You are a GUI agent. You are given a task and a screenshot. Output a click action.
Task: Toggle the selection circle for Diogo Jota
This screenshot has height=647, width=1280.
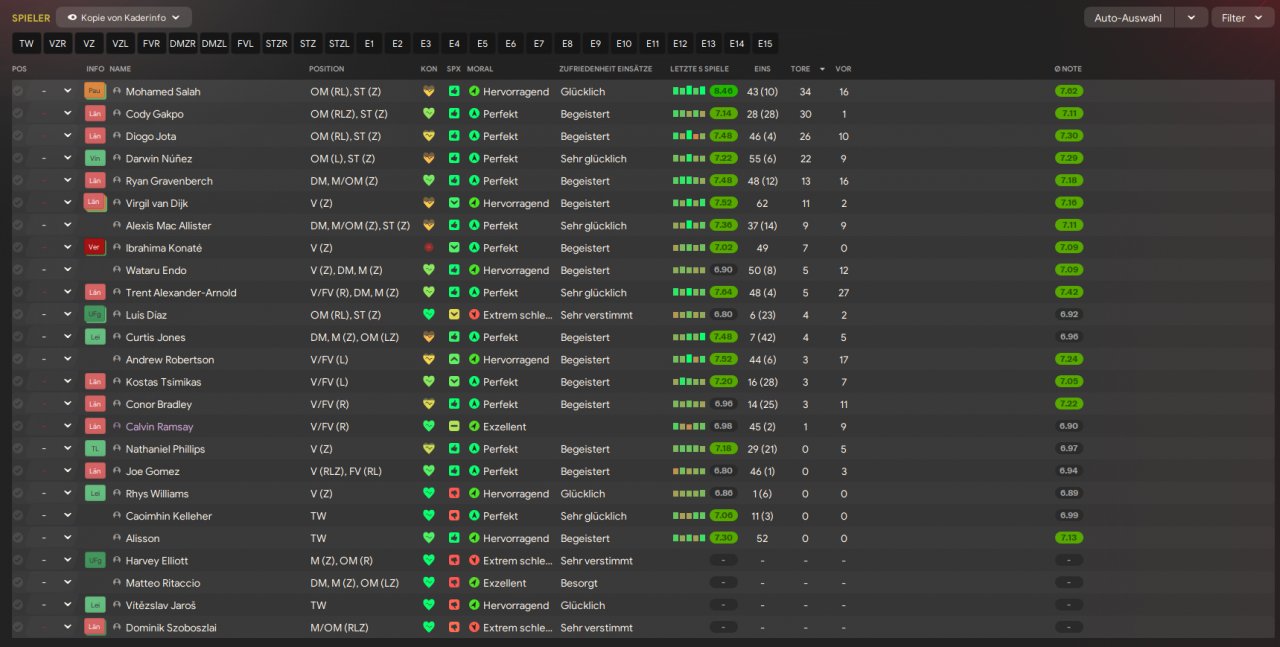18,136
